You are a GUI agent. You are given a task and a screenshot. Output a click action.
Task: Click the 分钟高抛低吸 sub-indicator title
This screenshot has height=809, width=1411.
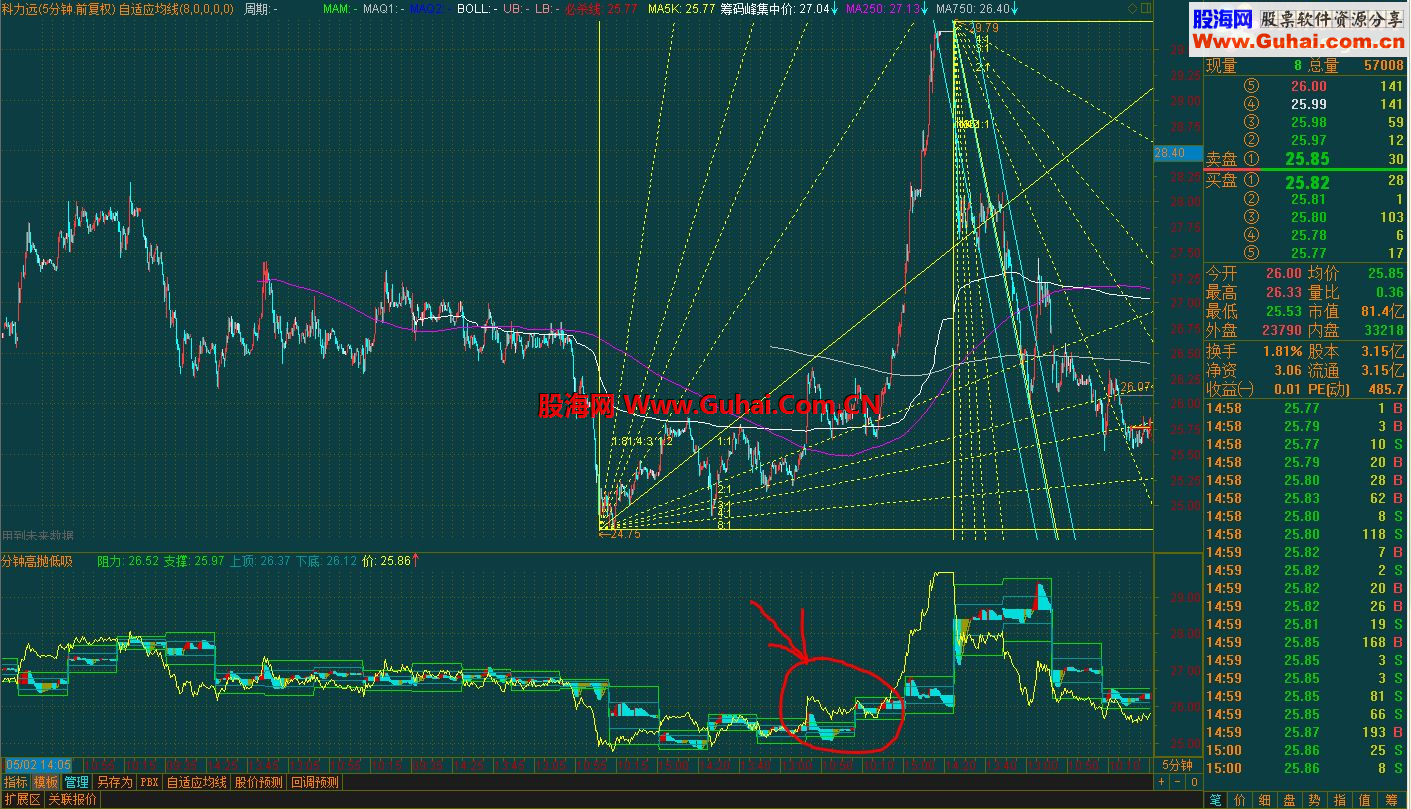(38, 561)
